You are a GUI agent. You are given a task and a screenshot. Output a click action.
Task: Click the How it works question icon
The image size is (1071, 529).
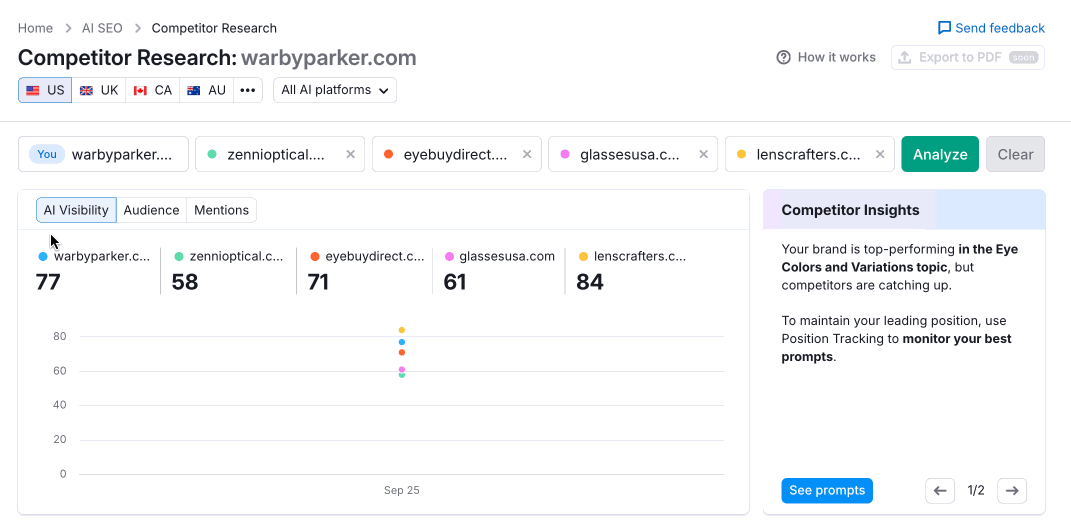783,57
